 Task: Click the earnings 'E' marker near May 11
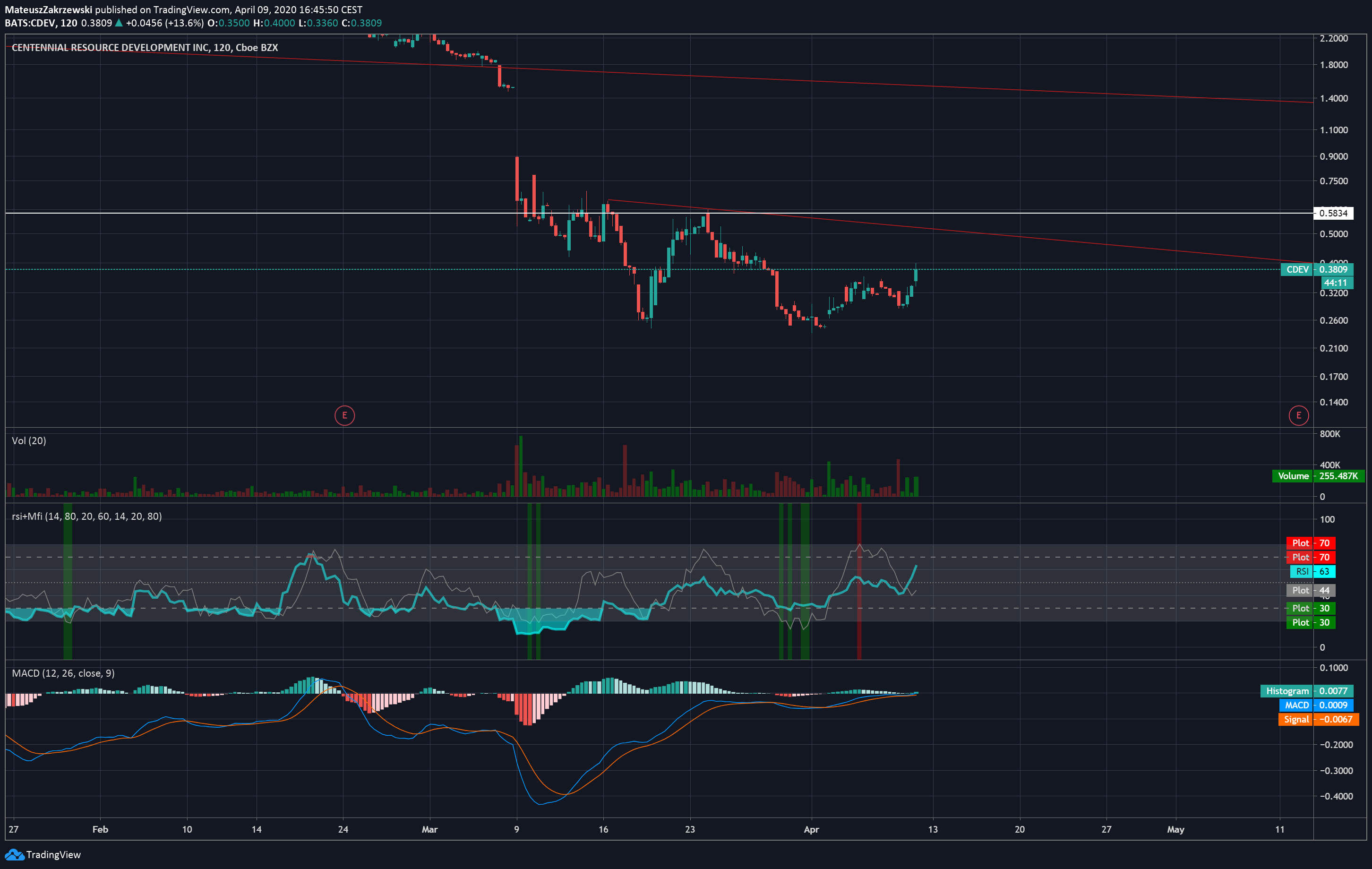click(1298, 415)
